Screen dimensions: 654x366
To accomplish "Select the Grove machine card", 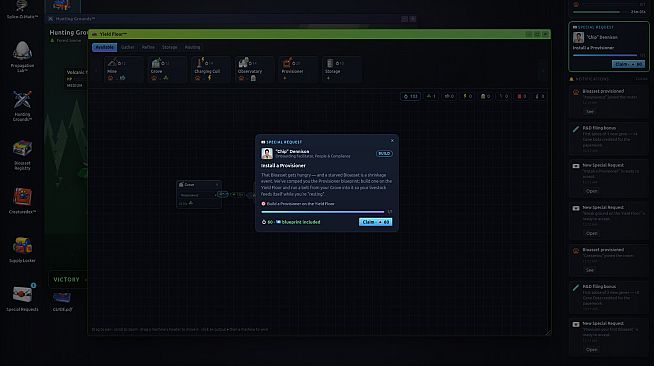I will pyautogui.click(x=167, y=69).
